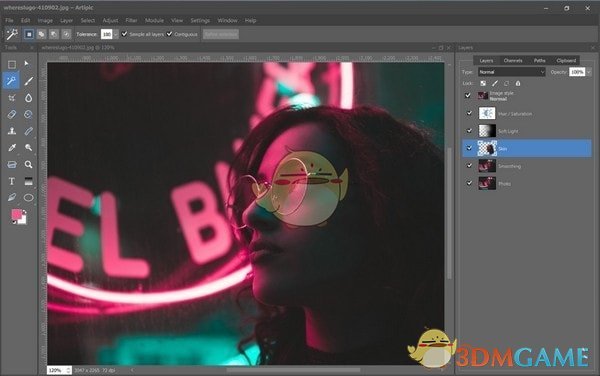
Task: Open the Image menu
Action: [x=45, y=20]
